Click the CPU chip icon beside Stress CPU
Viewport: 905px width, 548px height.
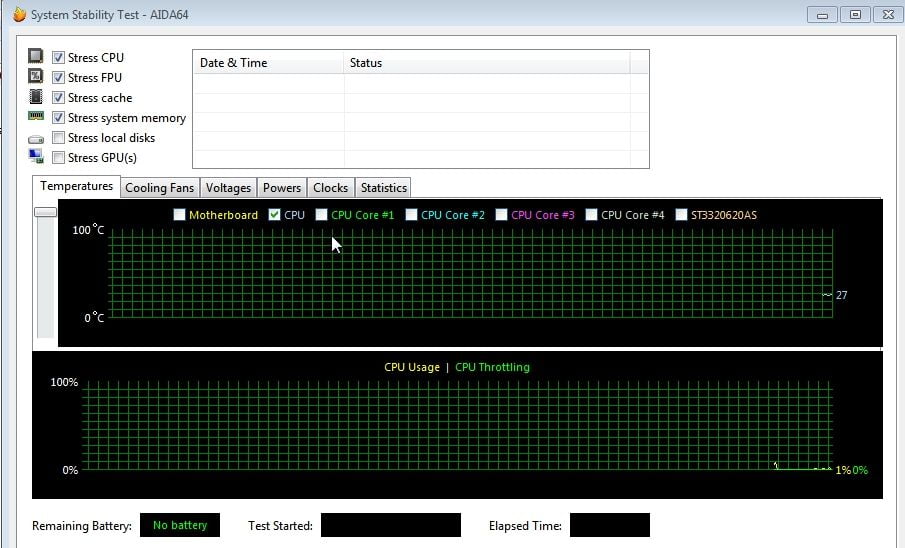pos(36,56)
